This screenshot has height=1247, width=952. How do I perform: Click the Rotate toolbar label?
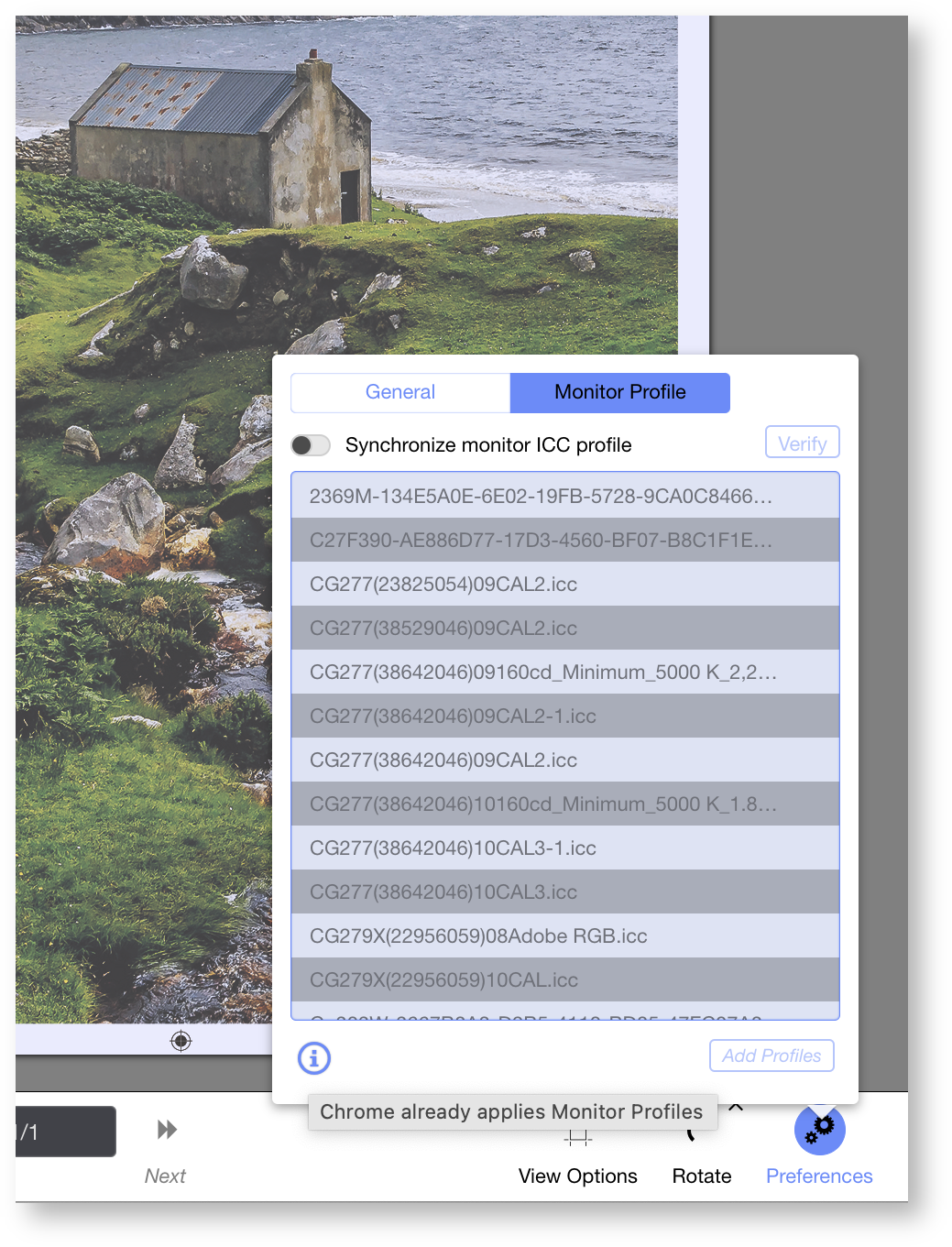pos(702,1176)
